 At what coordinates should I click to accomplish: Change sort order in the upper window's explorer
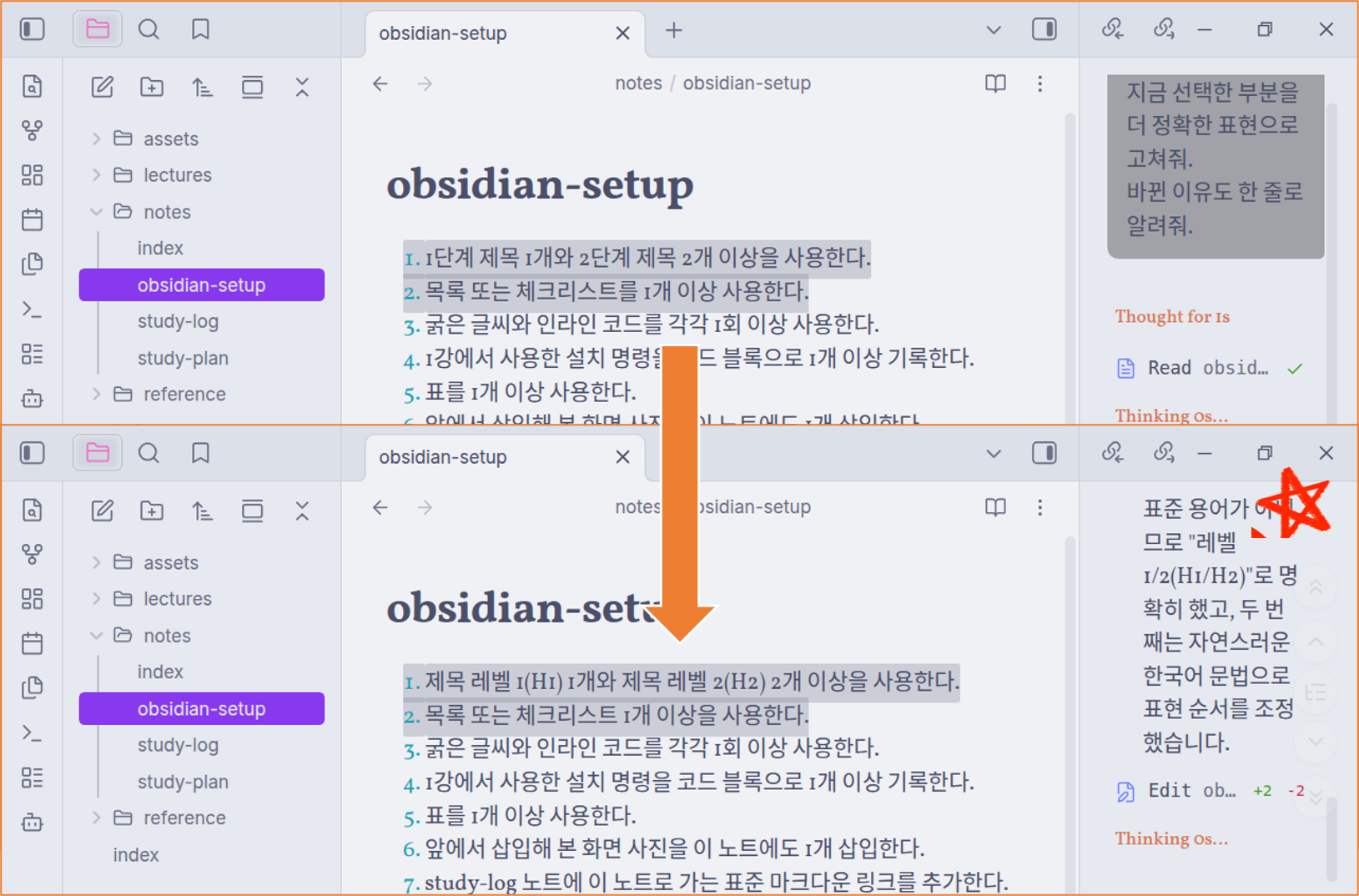pyautogui.click(x=202, y=87)
